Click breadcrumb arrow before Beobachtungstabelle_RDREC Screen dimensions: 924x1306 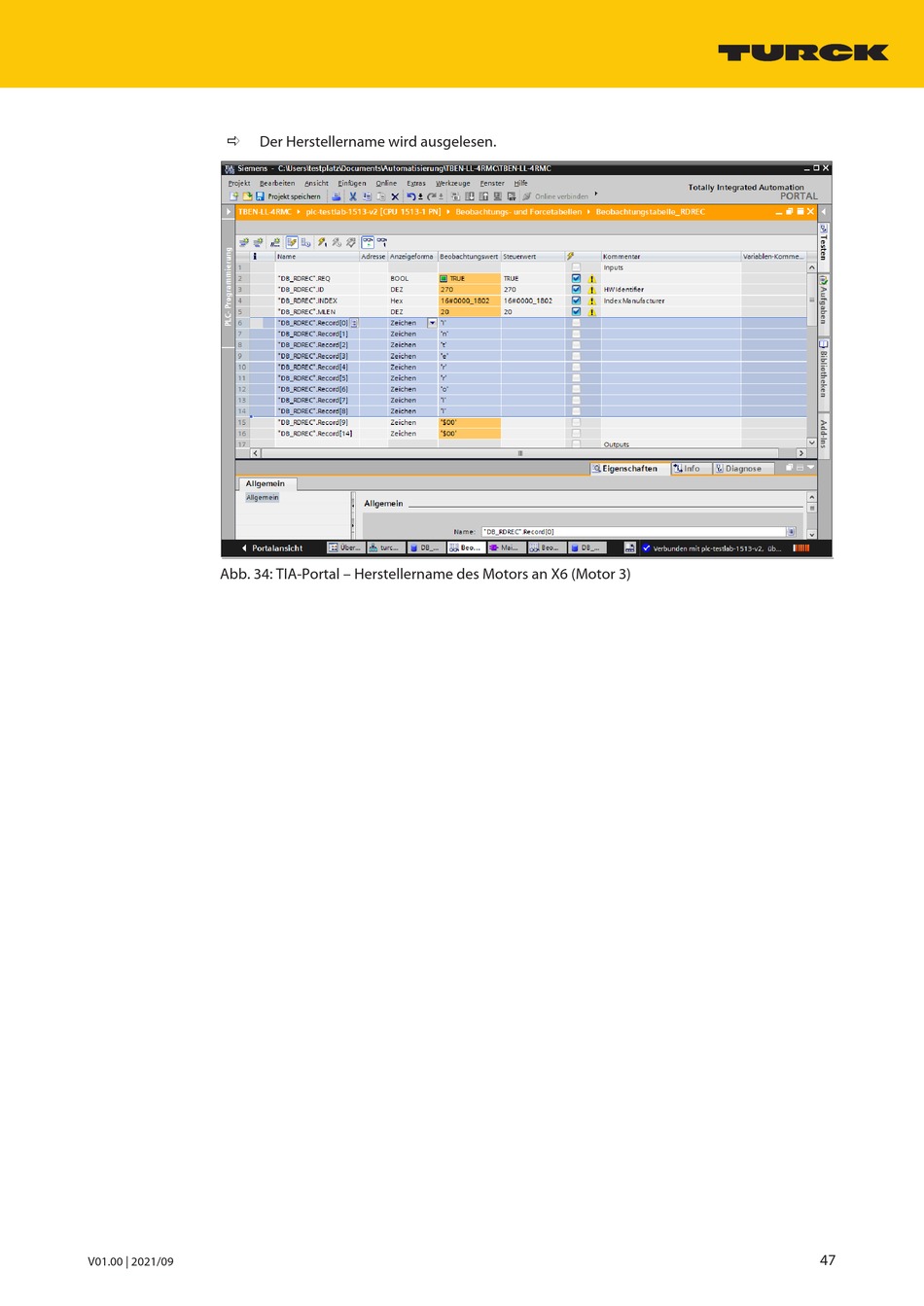click(588, 211)
